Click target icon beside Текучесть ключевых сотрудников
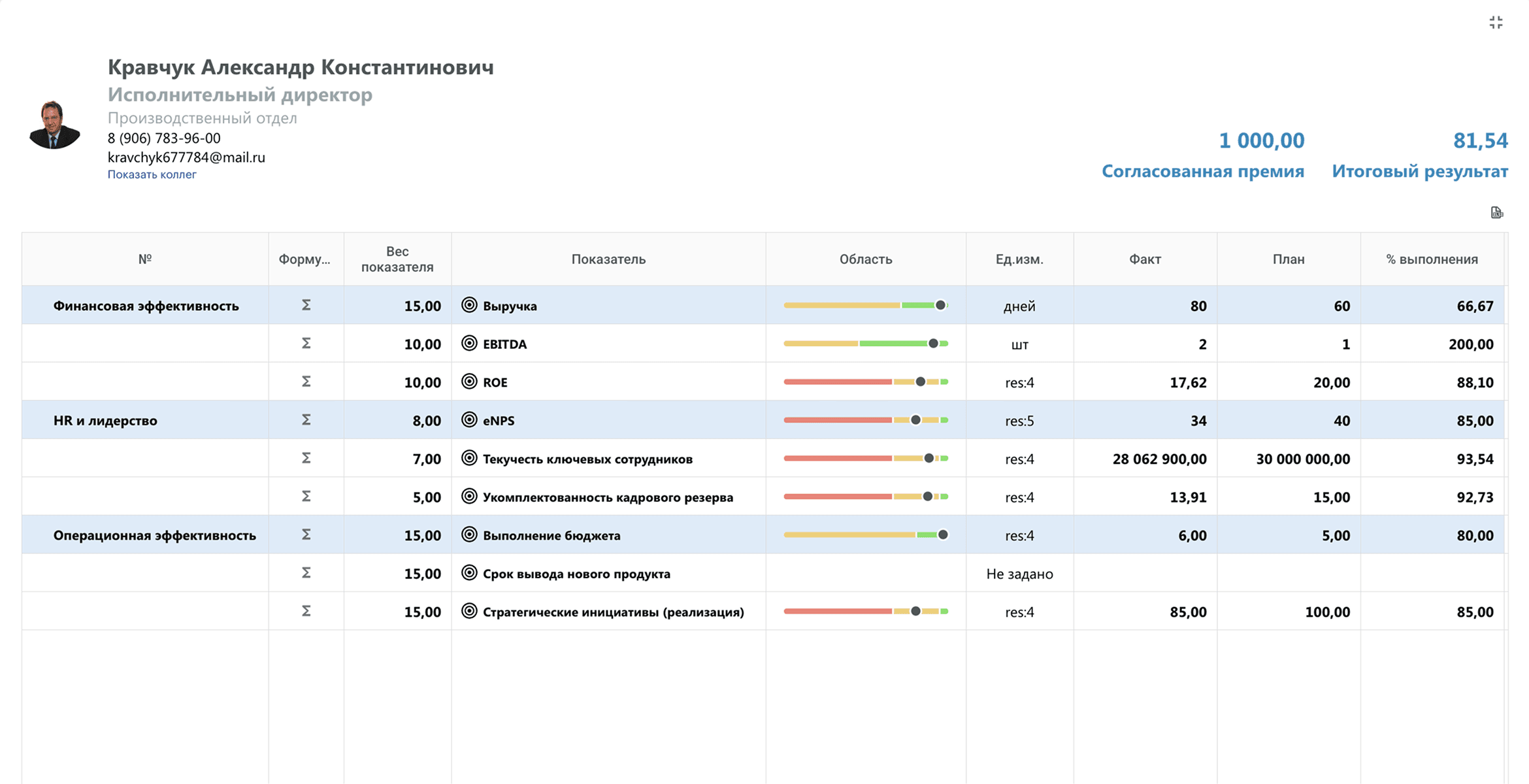The image size is (1529, 784). point(469,458)
